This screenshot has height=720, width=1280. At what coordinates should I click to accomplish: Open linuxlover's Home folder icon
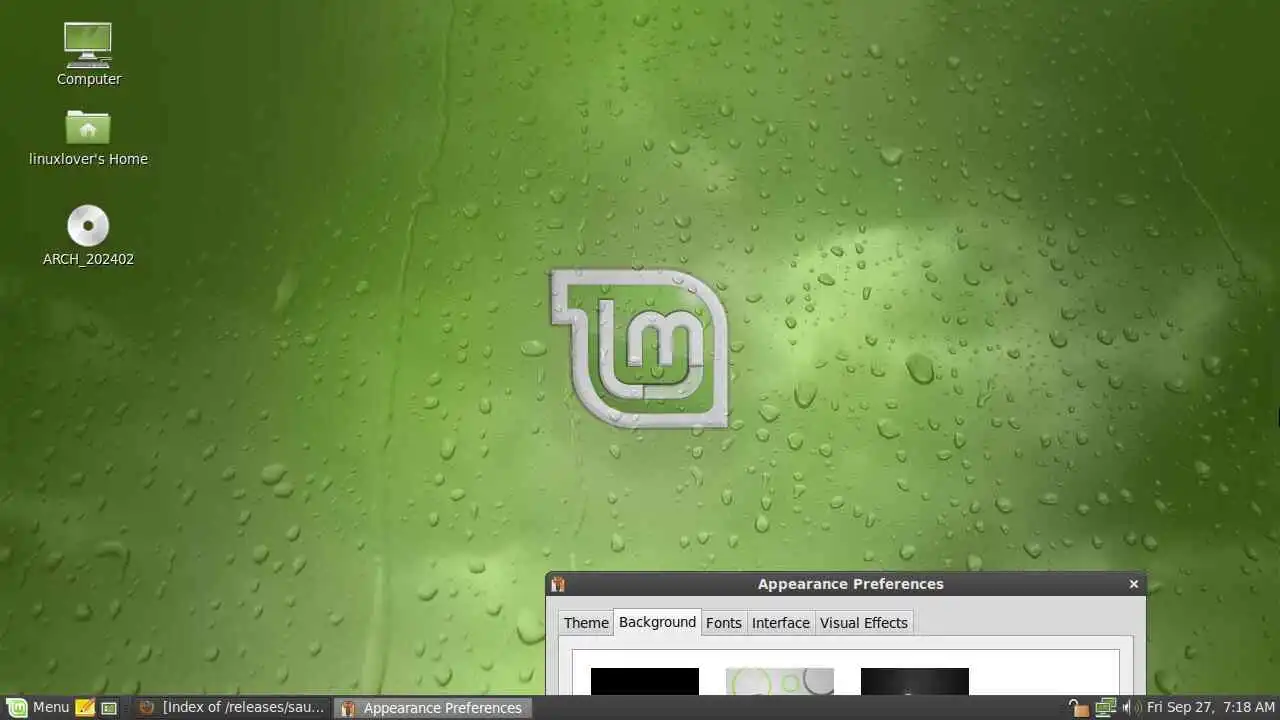(x=88, y=128)
